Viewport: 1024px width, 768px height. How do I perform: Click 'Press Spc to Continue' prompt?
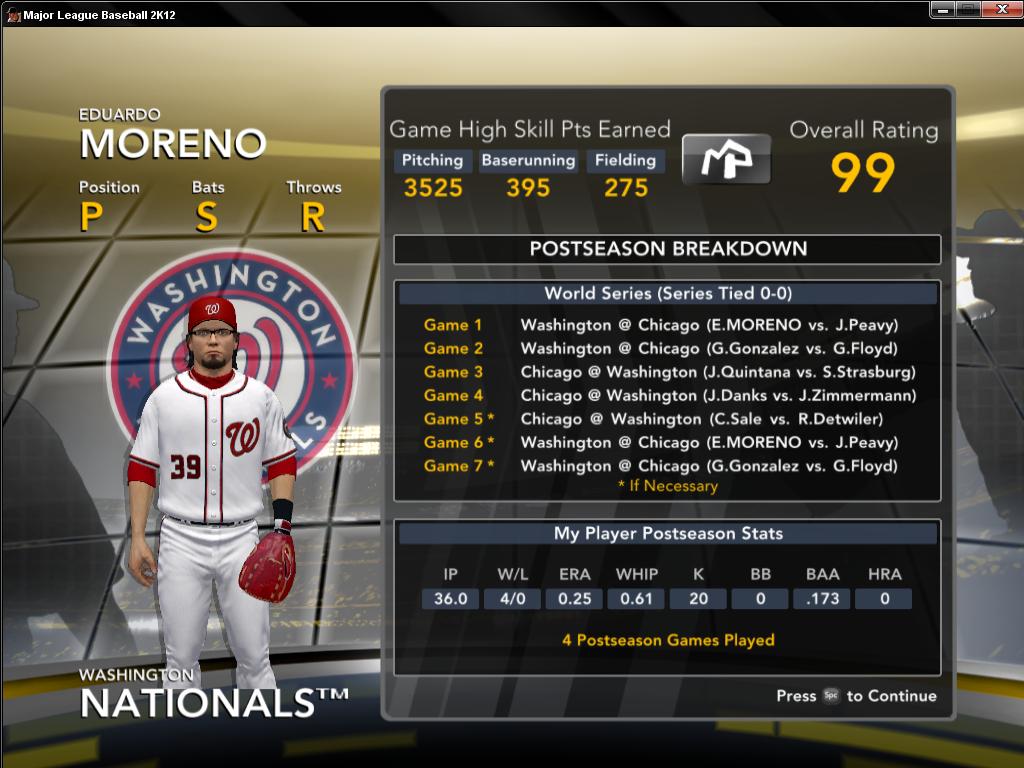[856, 696]
